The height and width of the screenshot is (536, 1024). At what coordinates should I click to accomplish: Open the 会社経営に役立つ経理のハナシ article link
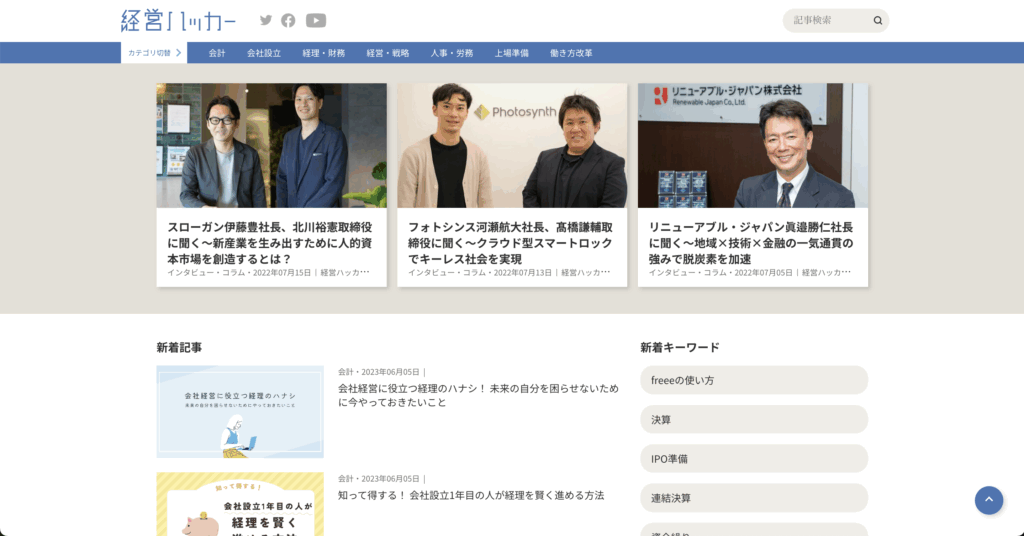(x=478, y=395)
